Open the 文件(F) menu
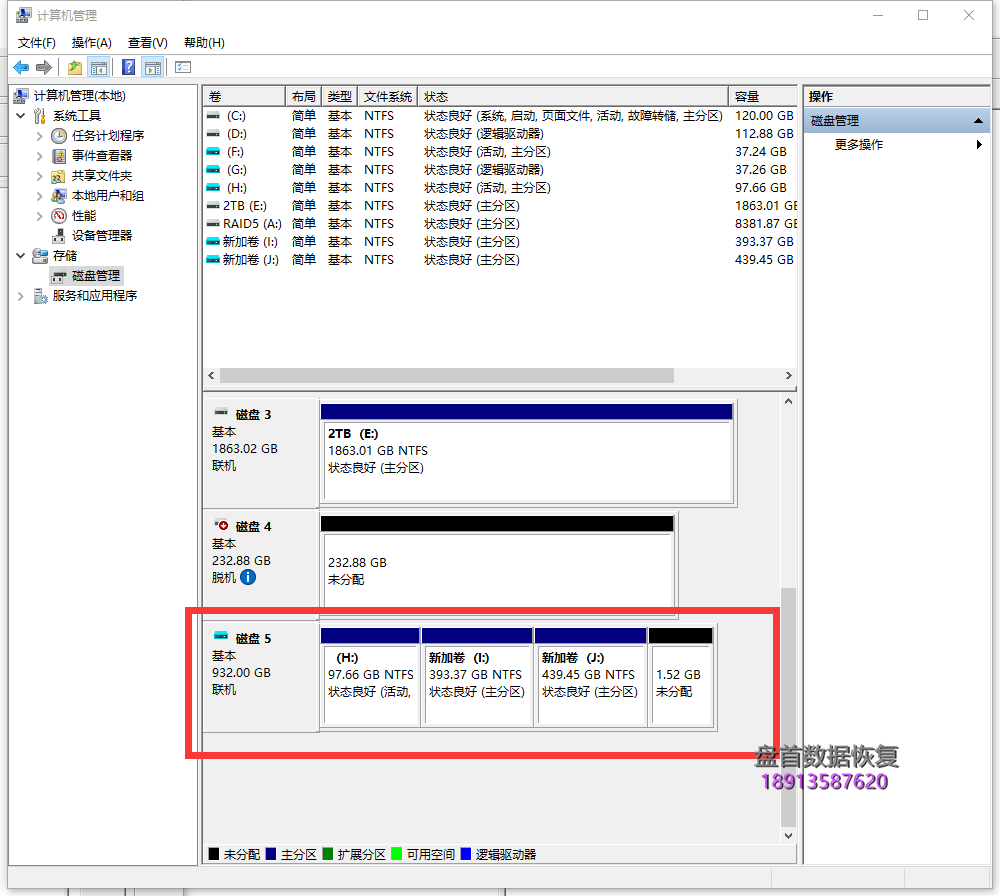The image size is (1000, 896). point(36,43)
